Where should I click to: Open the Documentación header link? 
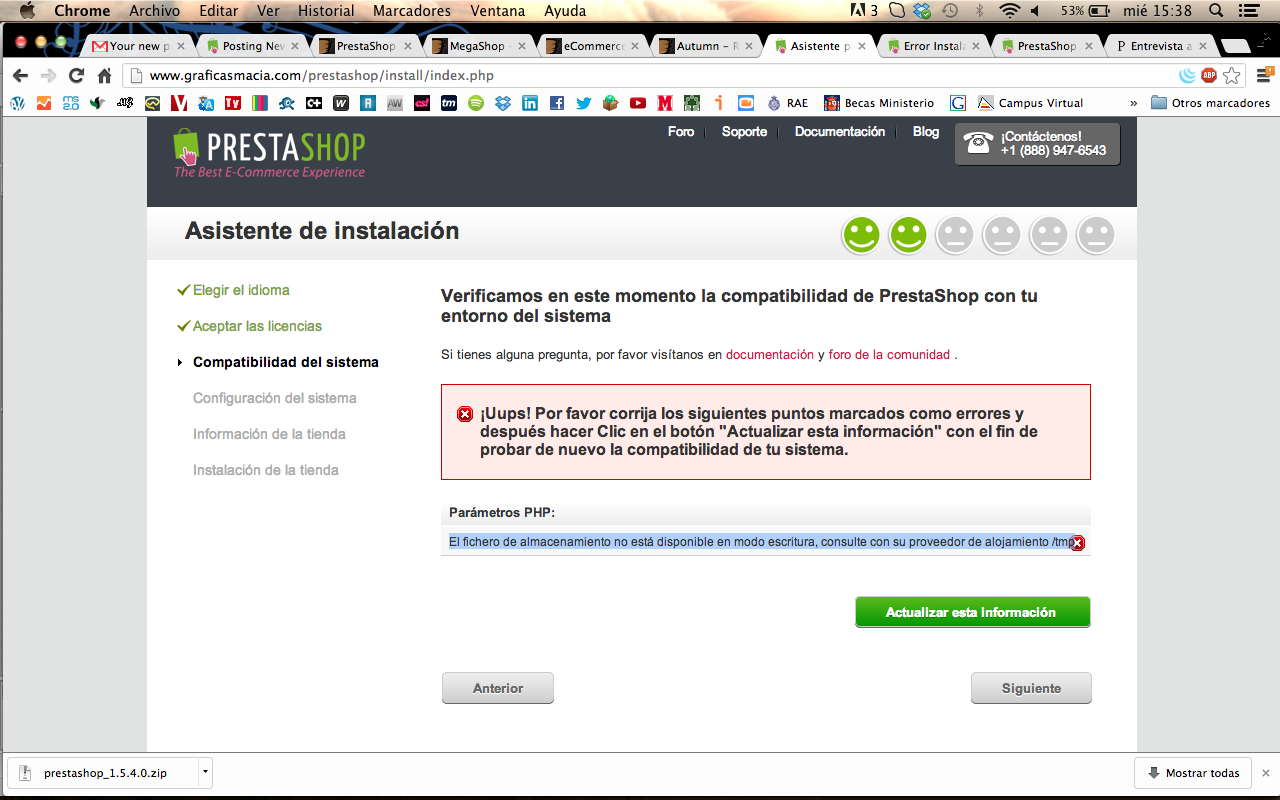click(840, 132)
